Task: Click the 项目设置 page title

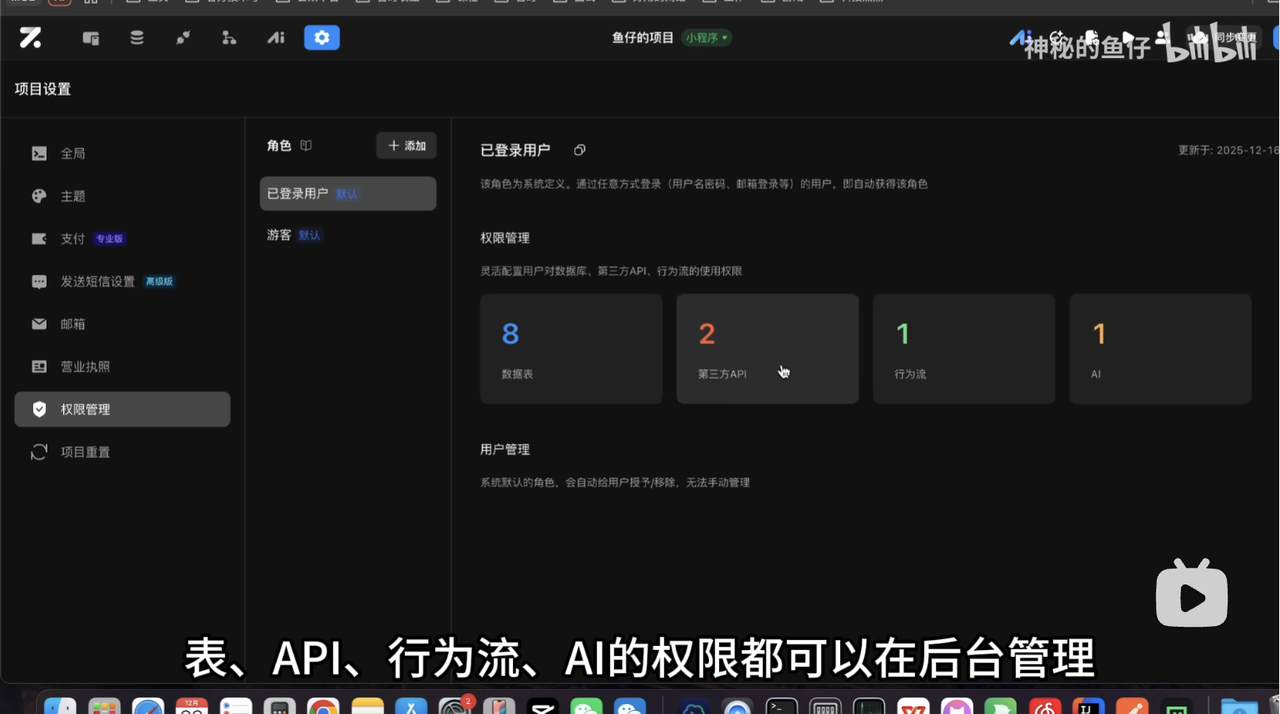Action: [x=43, y=89]
